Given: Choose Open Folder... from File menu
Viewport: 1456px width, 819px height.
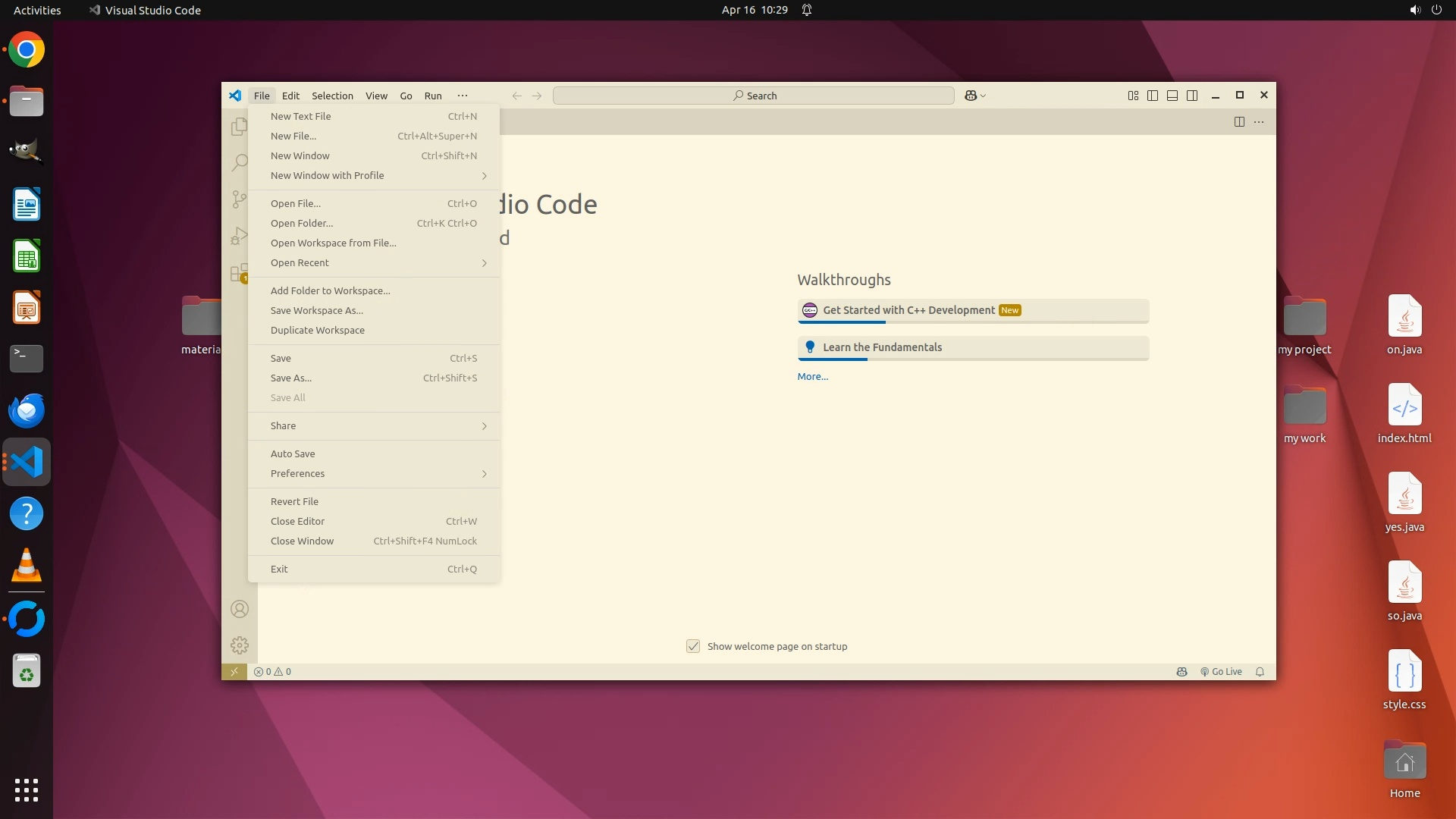Looking at the screenshot, I should pyautogui.click(x=302, y=224).
